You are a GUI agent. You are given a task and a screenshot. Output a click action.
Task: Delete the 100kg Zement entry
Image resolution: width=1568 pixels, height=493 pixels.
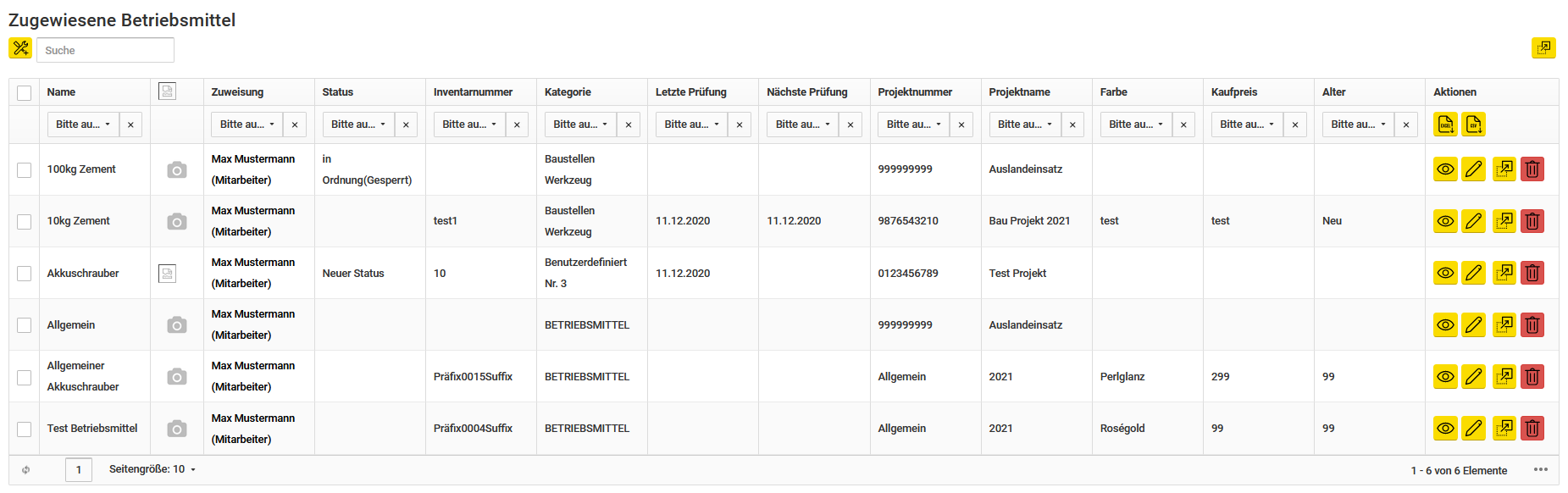[x=1532, y=169]
